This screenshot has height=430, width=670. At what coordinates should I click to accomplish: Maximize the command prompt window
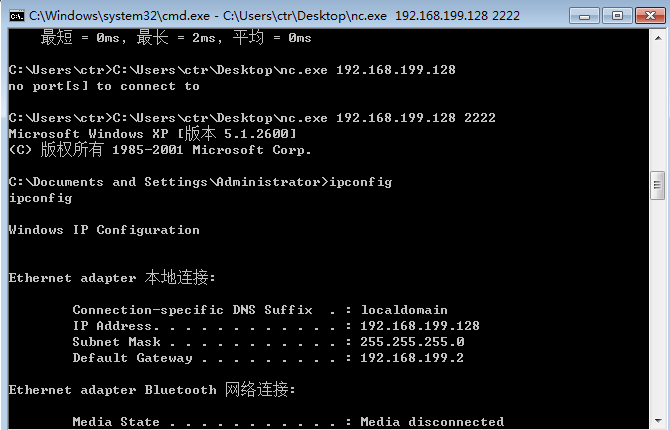pos(617,16)
